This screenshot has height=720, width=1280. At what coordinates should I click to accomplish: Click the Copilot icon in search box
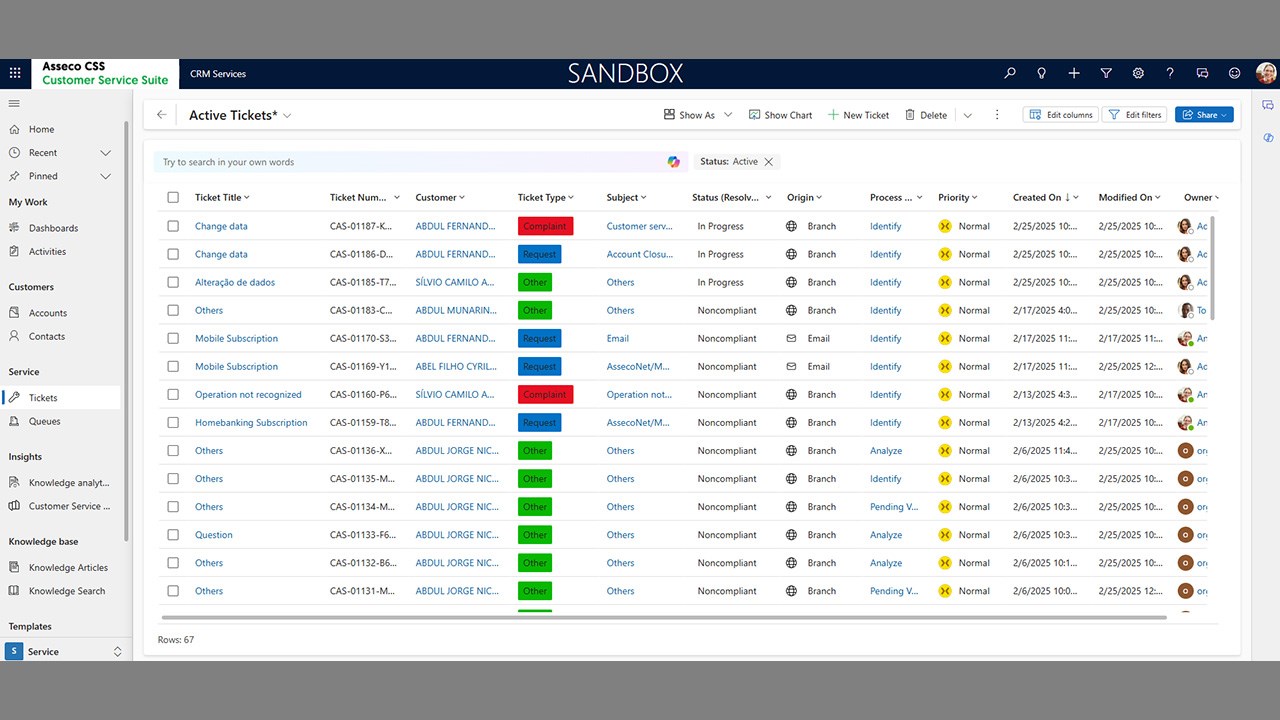(674, 162)
